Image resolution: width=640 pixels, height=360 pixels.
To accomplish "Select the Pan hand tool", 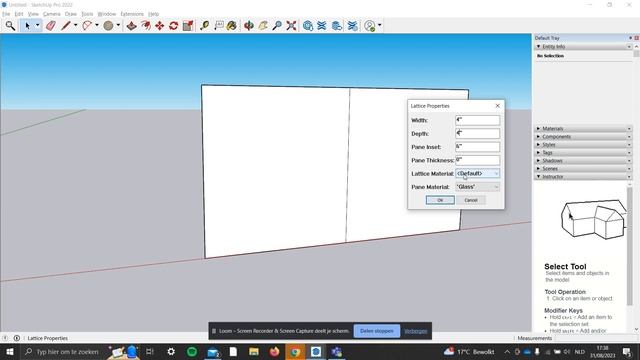I will 263,26.
